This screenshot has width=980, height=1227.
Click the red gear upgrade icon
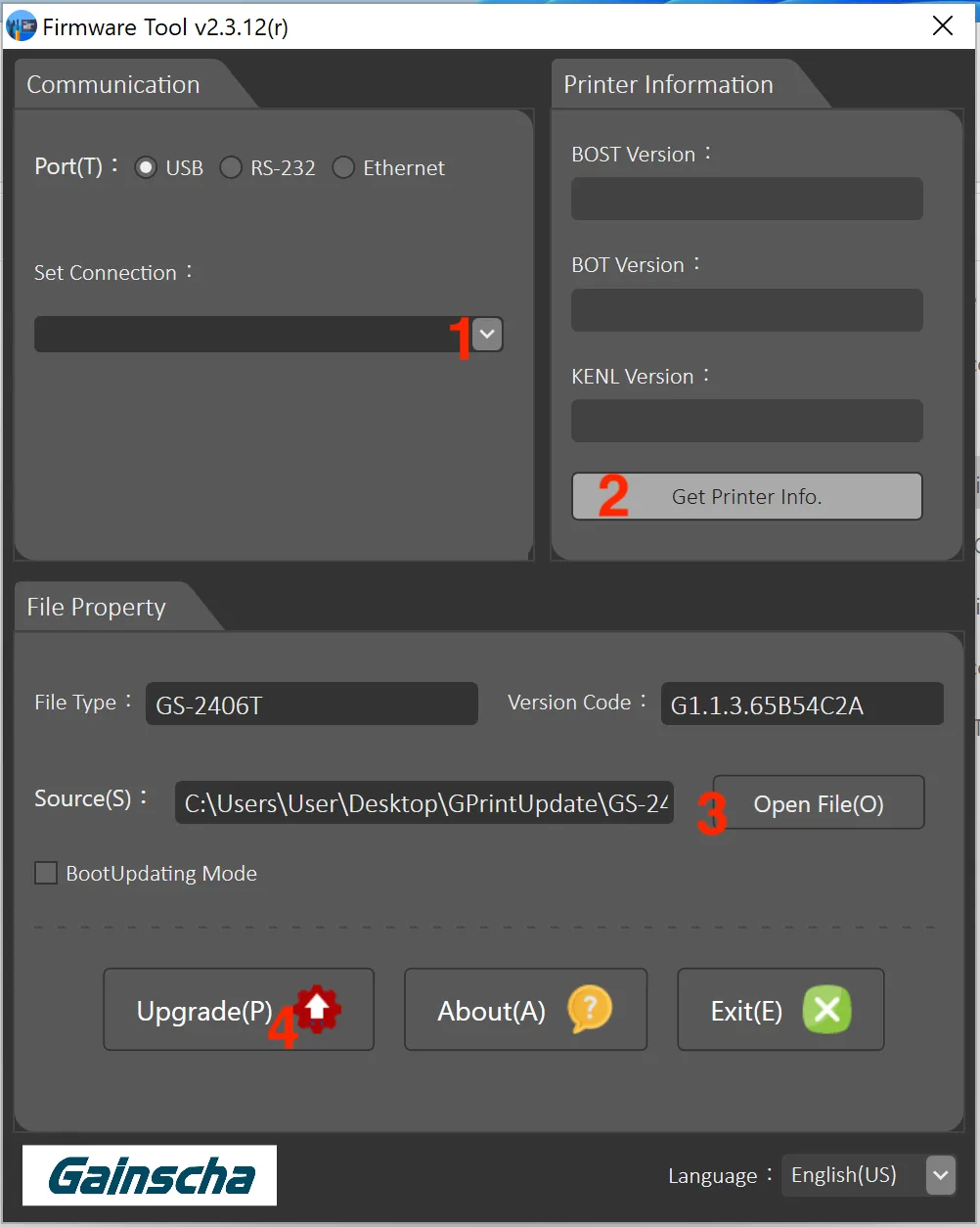pyautogui.click(x=317, y=1009)
